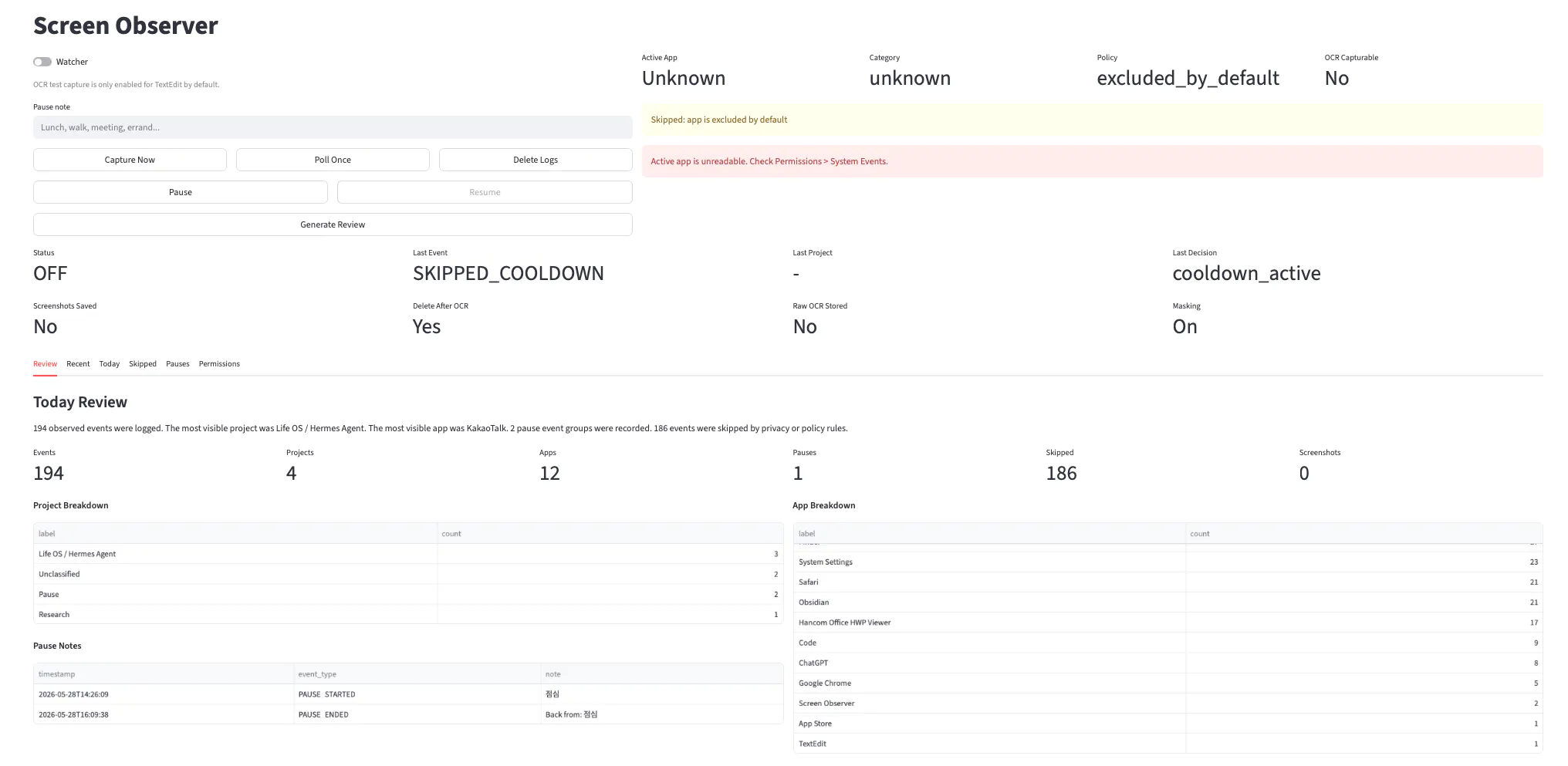This screenshot has width=1568, height=766.
Task: Click App Breakdown label column header
Action: 989,534
